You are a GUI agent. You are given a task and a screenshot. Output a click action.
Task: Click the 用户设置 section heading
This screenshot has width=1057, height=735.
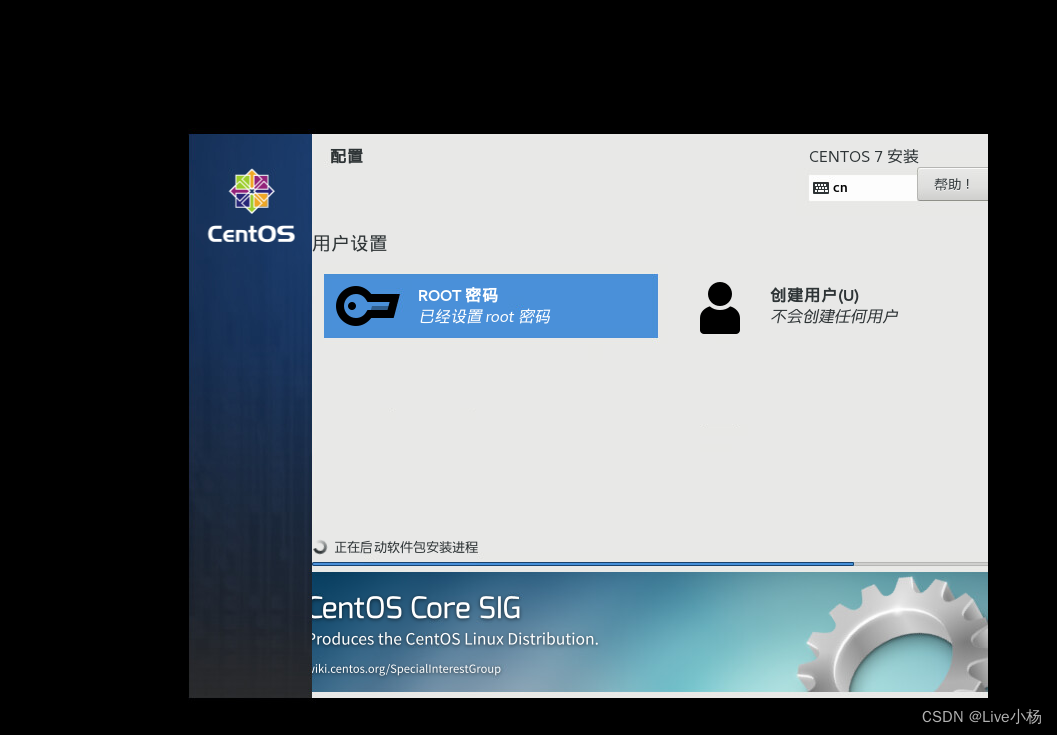[x=350, y=243]
